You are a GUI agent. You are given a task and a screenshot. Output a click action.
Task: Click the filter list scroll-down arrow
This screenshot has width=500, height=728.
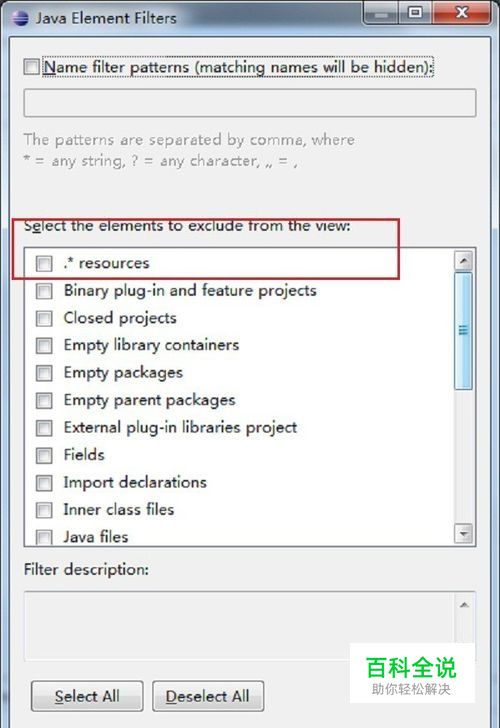464,533
